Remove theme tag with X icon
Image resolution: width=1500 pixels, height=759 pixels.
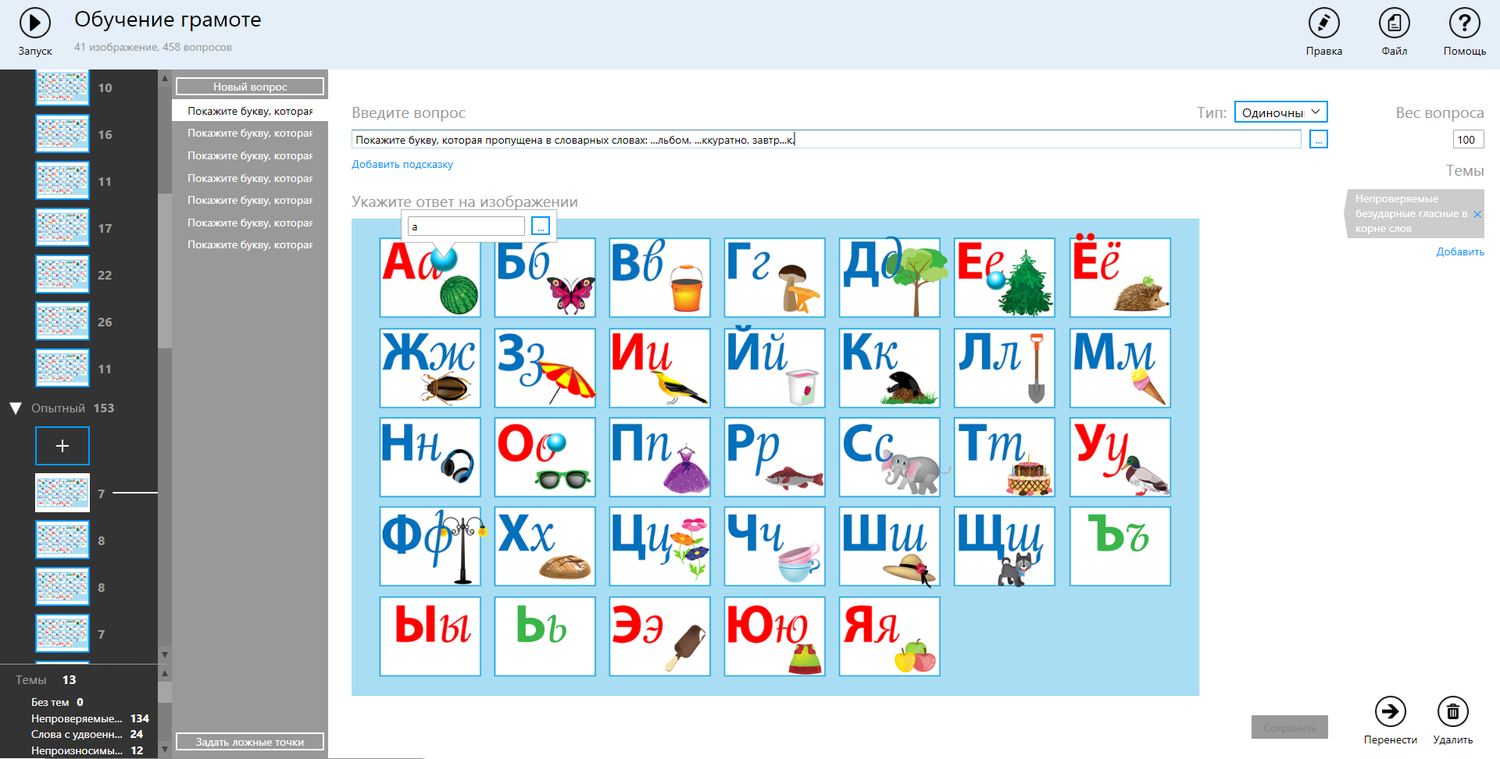(x=1477, y=215)
